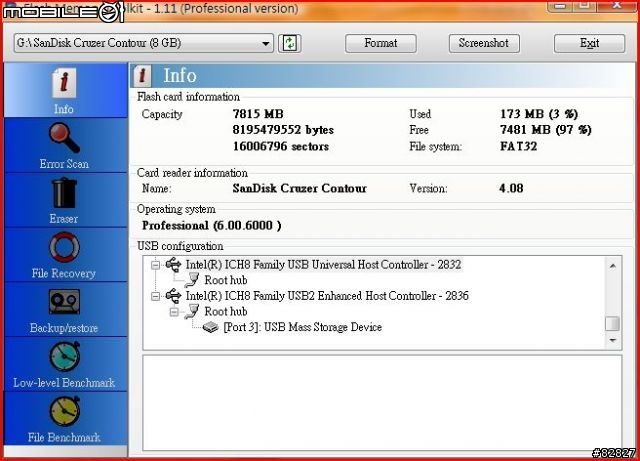The image size is (640, 461).
Task: Click the Exit button
Action: (x=589, y=43)
